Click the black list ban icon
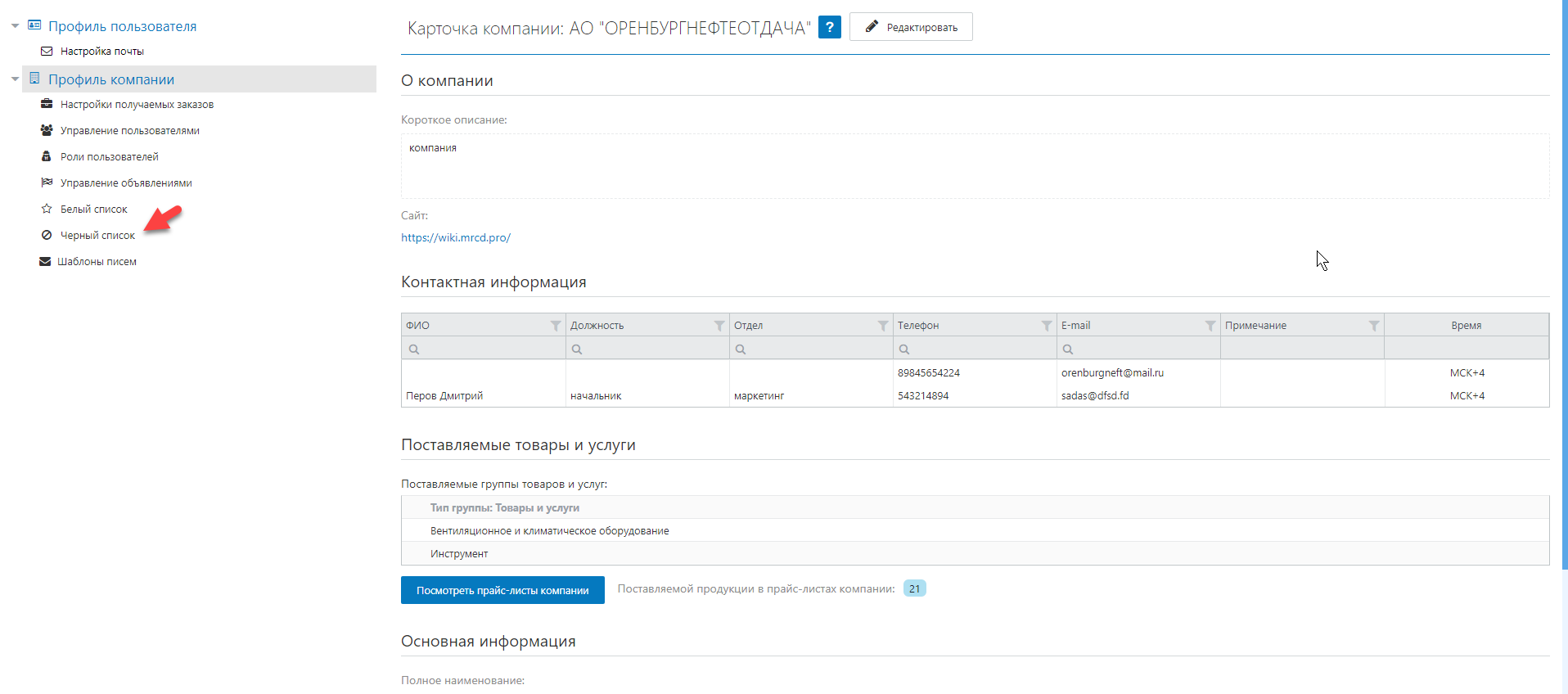Screen dimensions: 1568x694 pos(47,236)
